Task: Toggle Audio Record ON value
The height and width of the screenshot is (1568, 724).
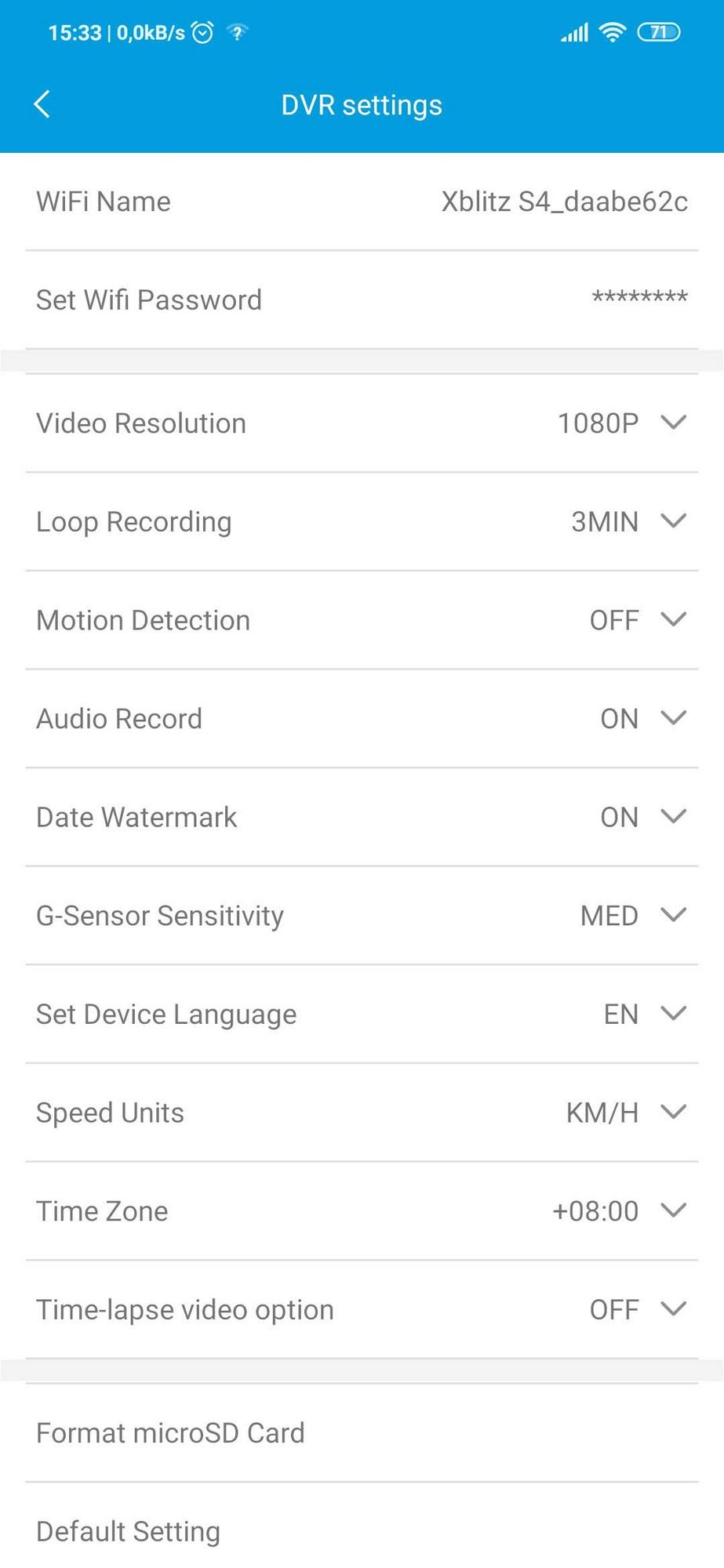Action: (619, 719)
